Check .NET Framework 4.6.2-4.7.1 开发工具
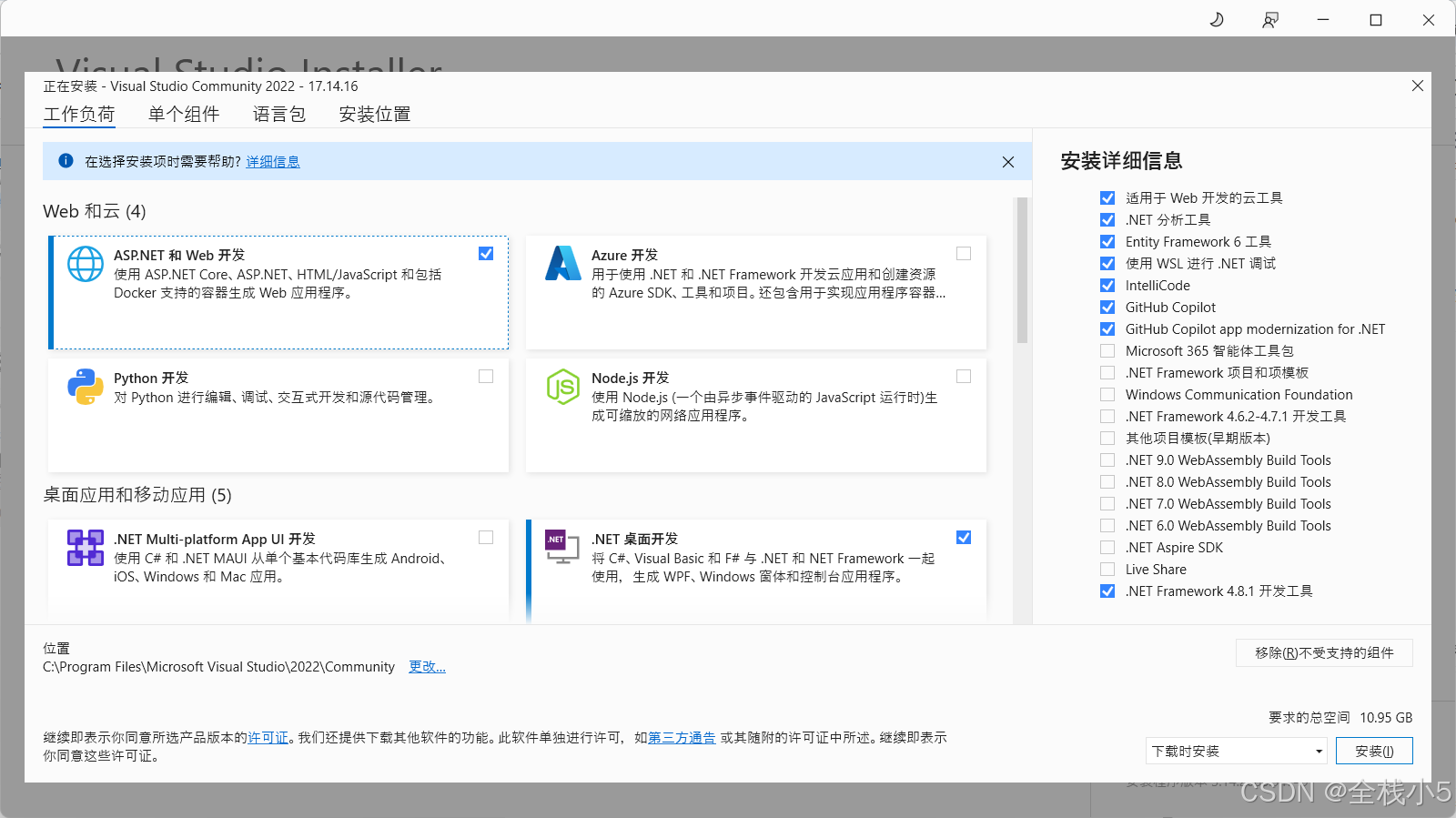 point(1107,416)
